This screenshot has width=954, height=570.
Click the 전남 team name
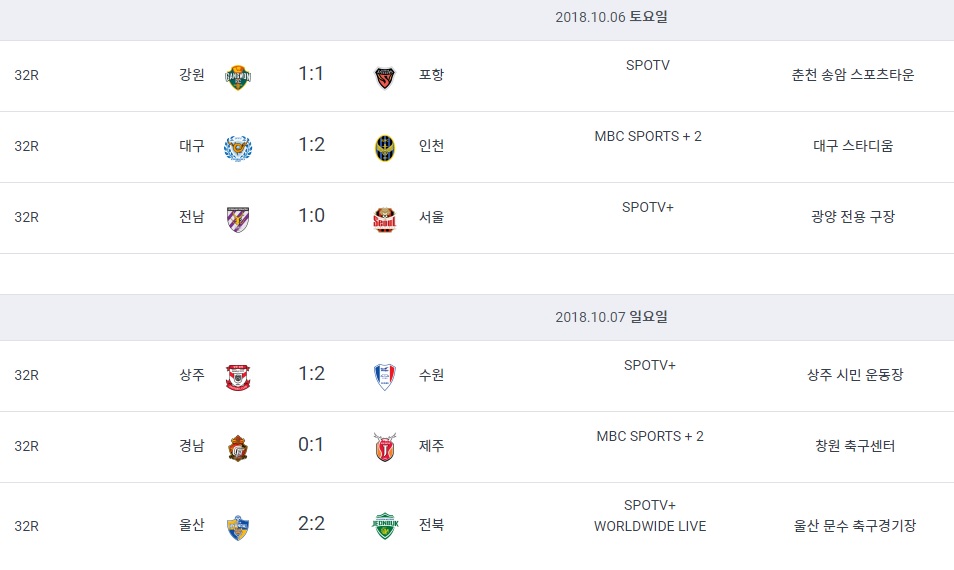[192, 217]
